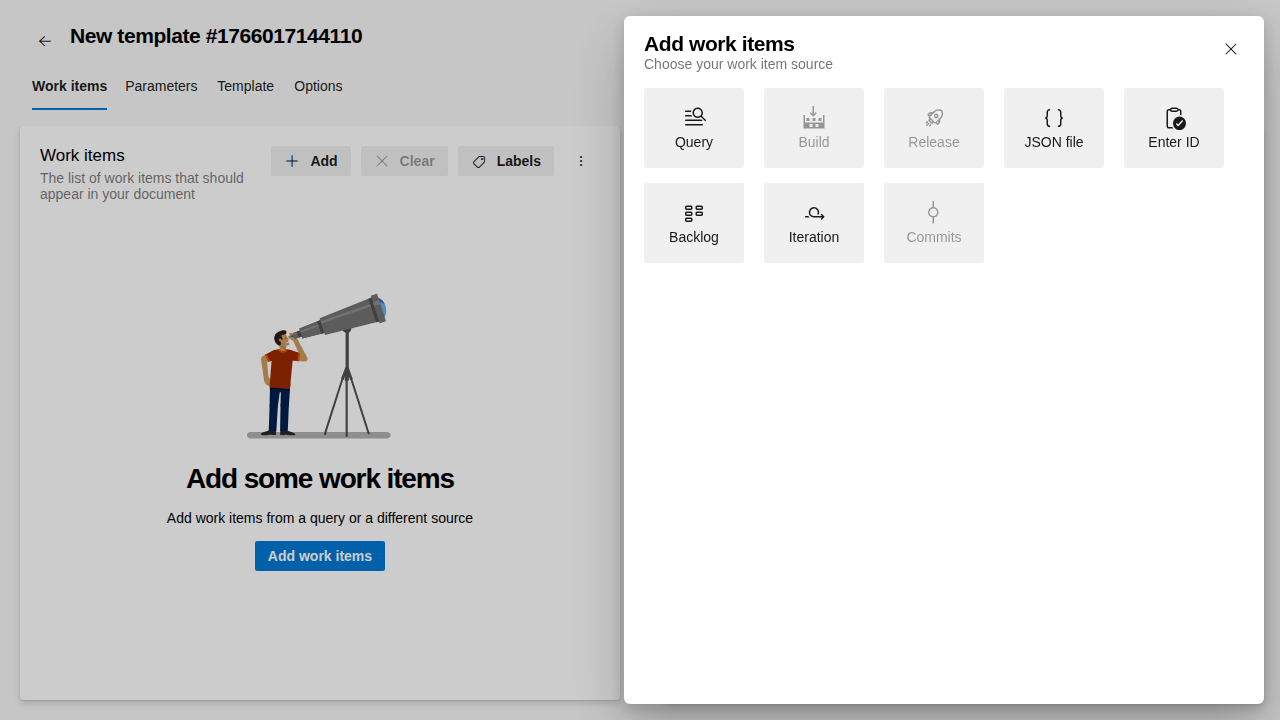Screen dimensions: 1280x720
Task: Click the tag icon beside Labels
Action: pos(479,161)
